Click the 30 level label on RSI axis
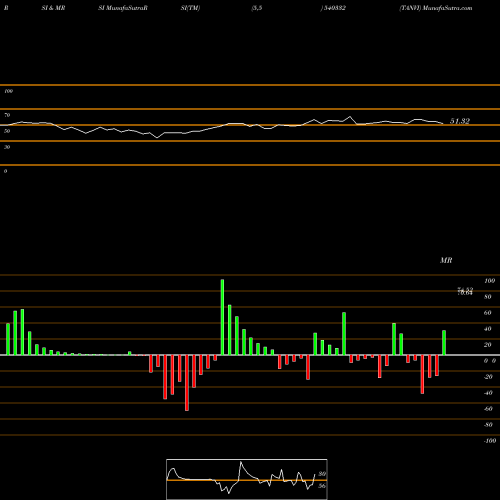Screen dimensions: 500x500 [7, 147]
